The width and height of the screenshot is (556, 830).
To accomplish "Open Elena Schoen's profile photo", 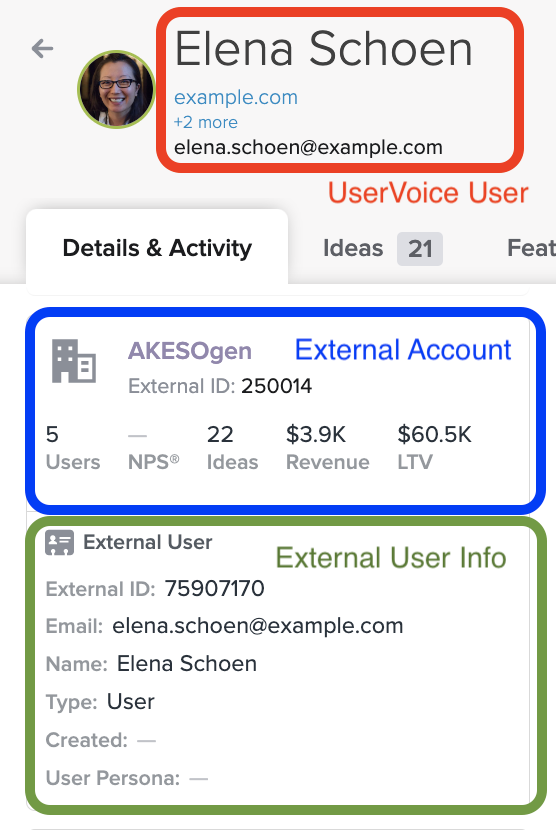I will point(116,89).
